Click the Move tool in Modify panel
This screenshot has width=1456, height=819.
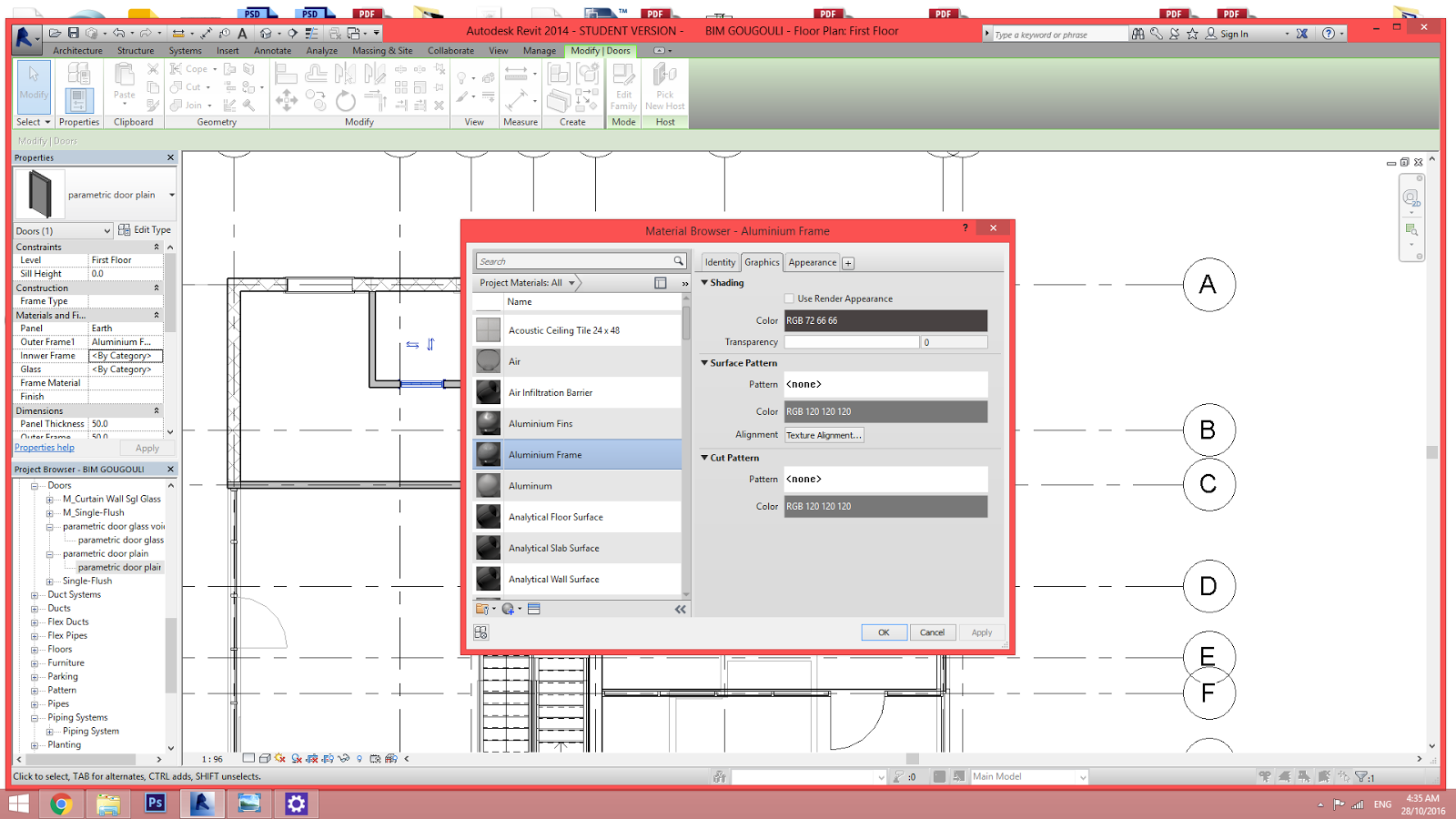tap(287, 100)
